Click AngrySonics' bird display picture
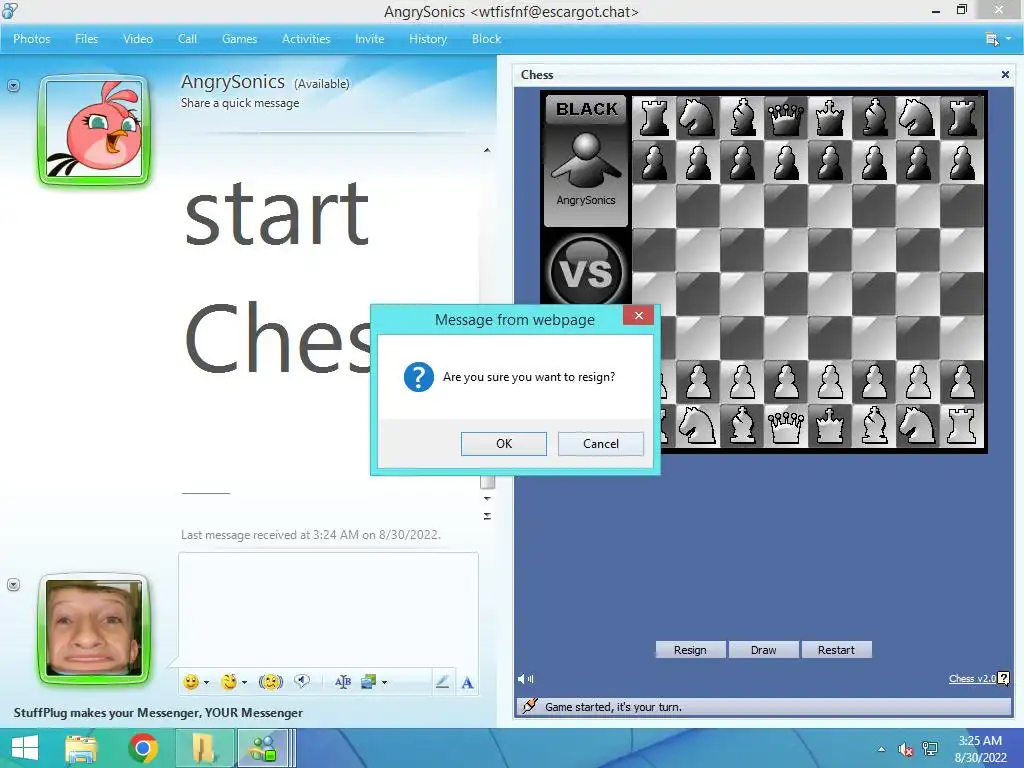The height and width of the screenshot is (768, 1024). (95, 129)
